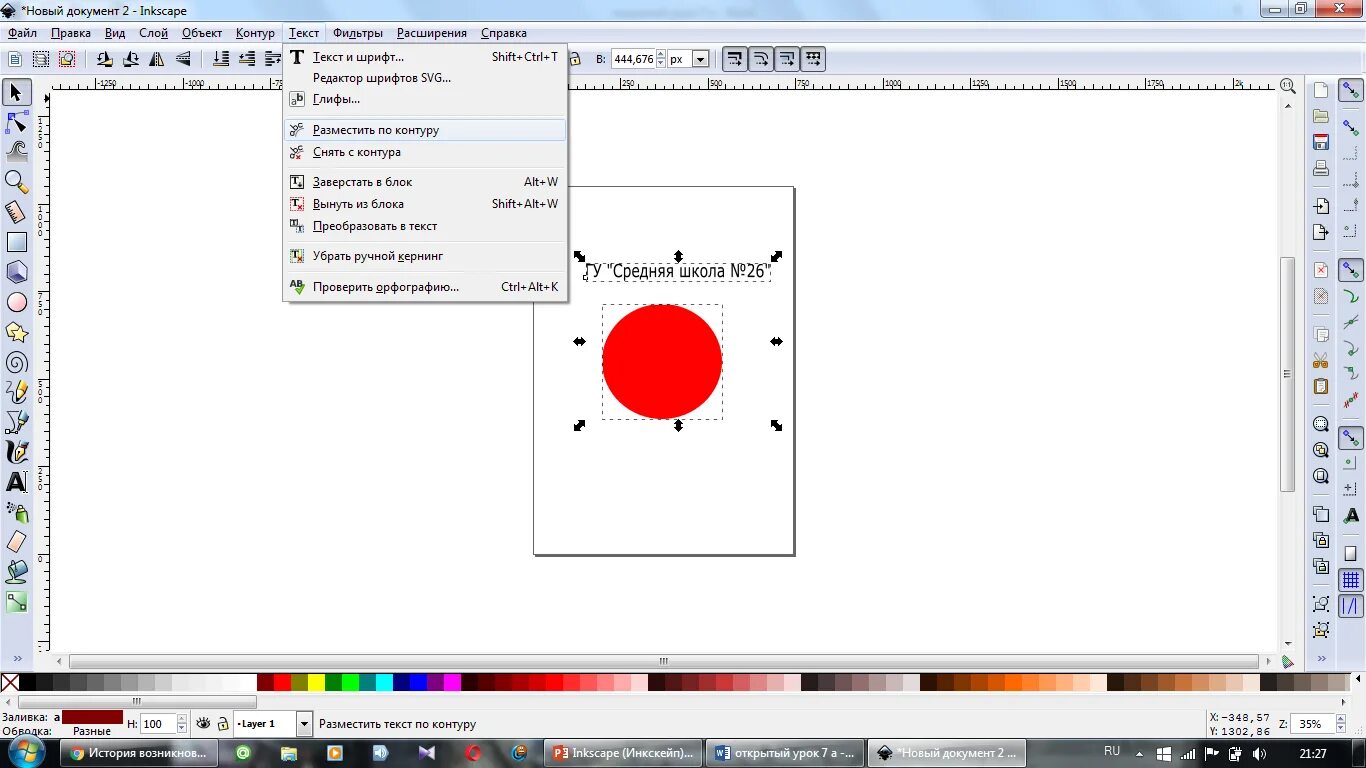Select the Node editing tool

16,123
